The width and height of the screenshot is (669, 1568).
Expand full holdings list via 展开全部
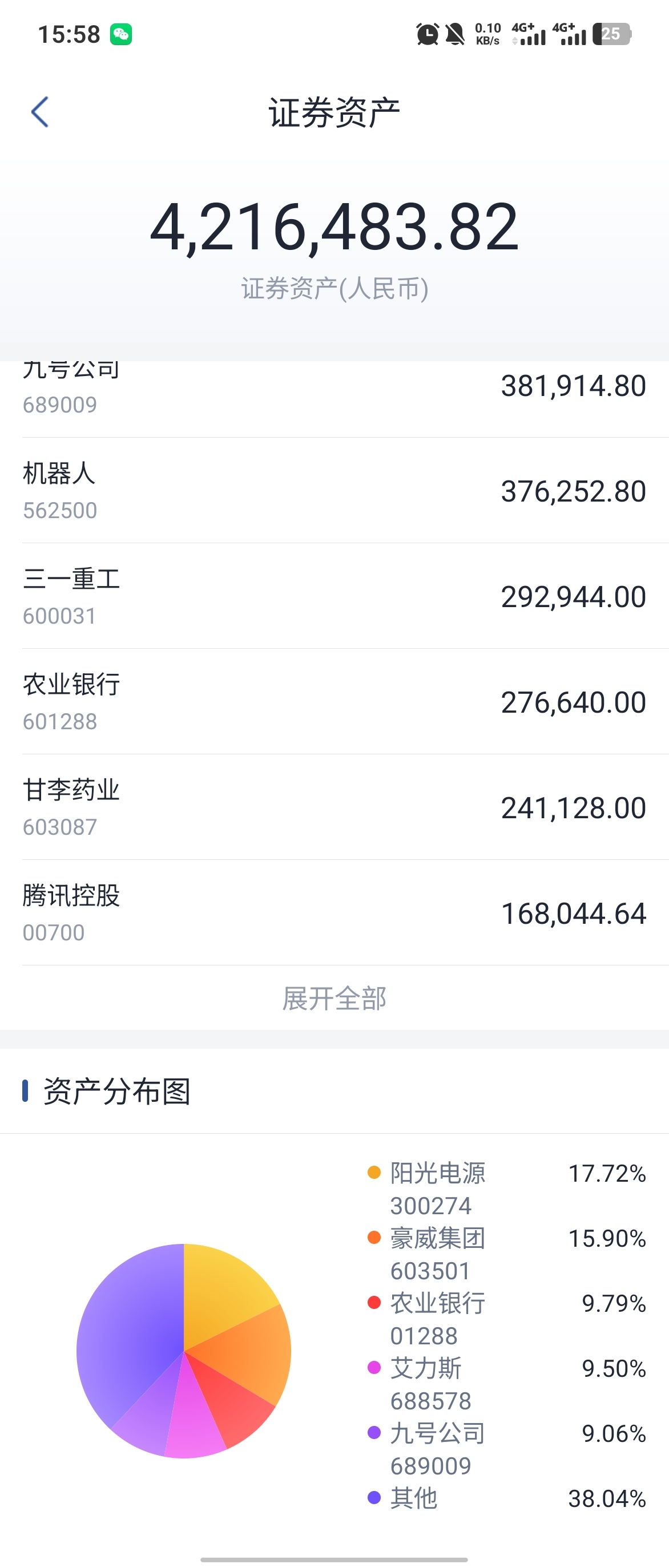pyautogui.click(x=334, y=999)
